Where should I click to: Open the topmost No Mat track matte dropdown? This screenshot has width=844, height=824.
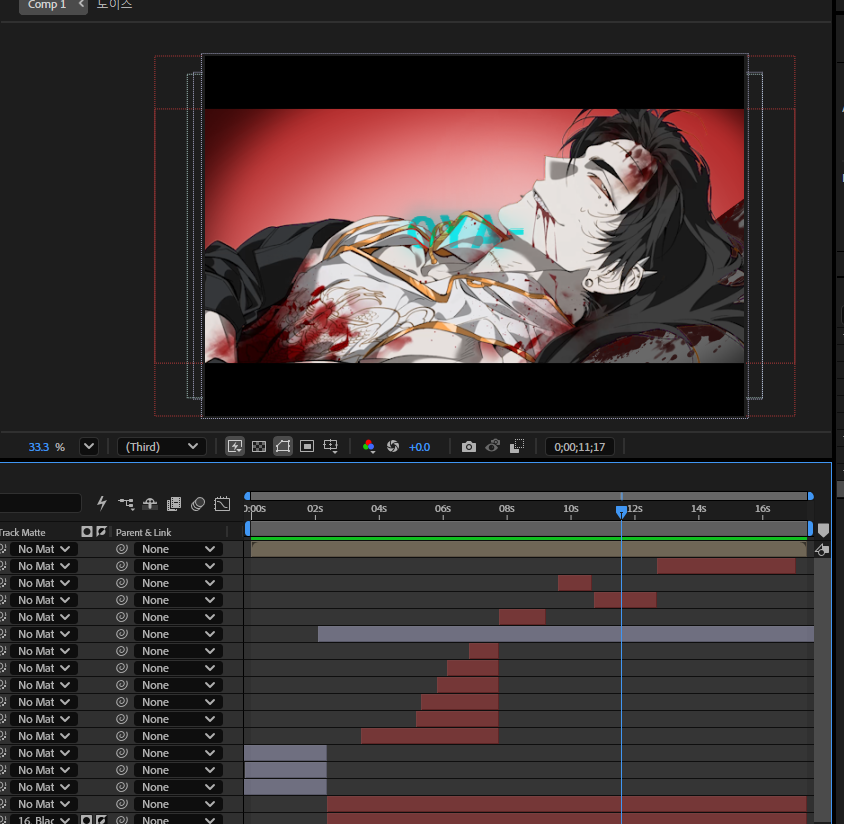(x=44, y=549)
